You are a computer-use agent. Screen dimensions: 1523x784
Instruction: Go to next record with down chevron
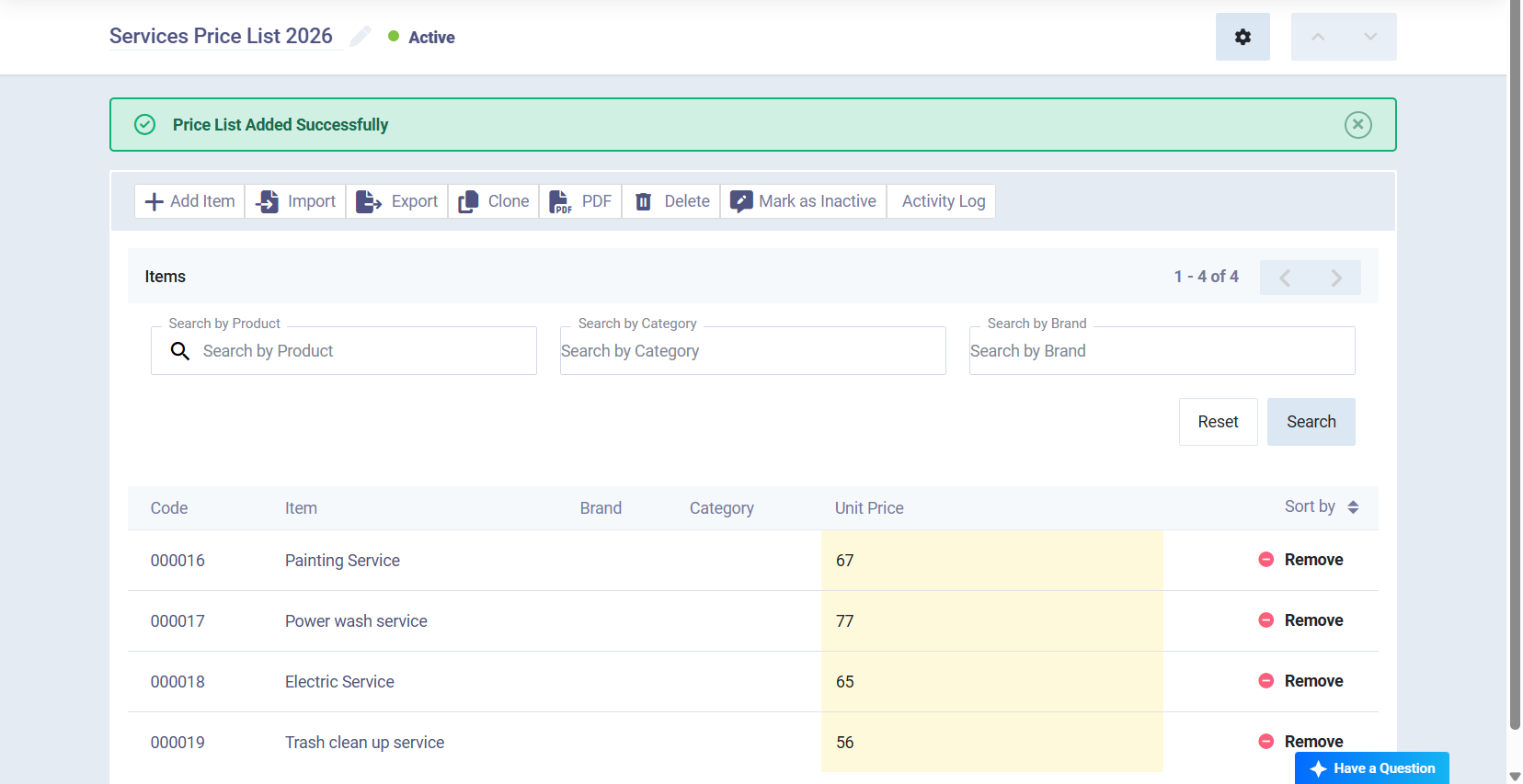click(x=1370, y=37)
